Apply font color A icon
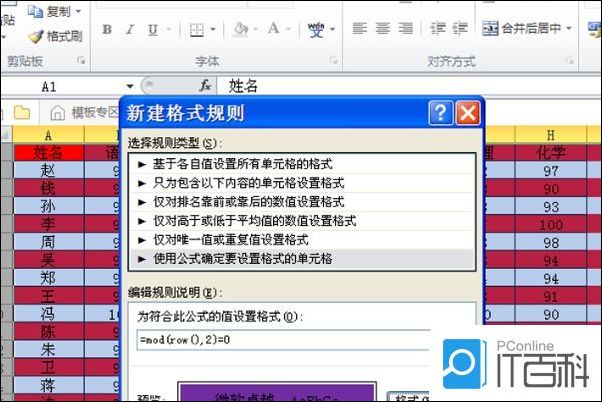 tap(274, 29)
